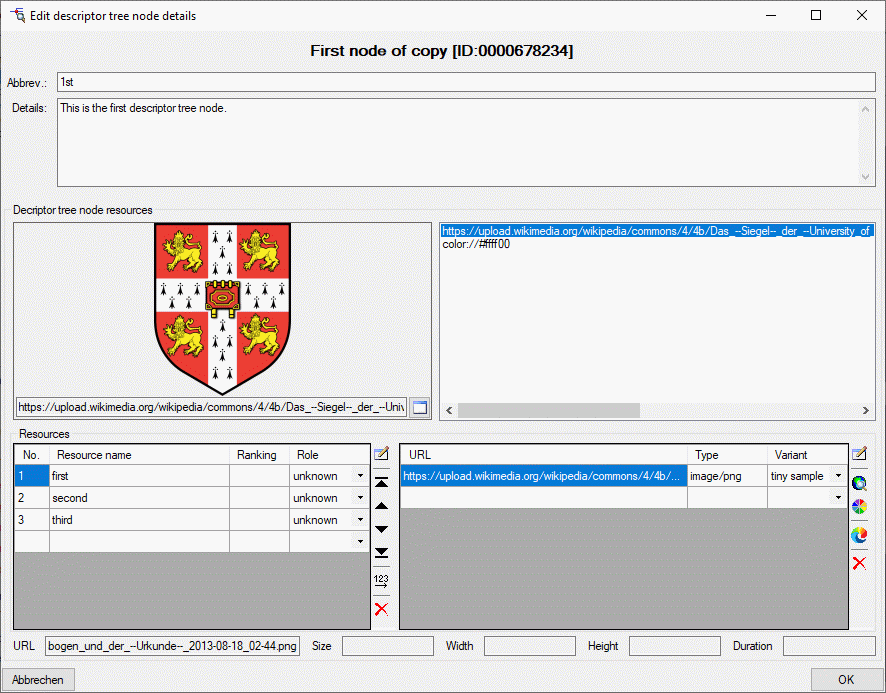Close the Edit descriptor tree node details dialog
The width and height of the screenshot is (886, 693).
pyautogui.click(x=861, y=15)
